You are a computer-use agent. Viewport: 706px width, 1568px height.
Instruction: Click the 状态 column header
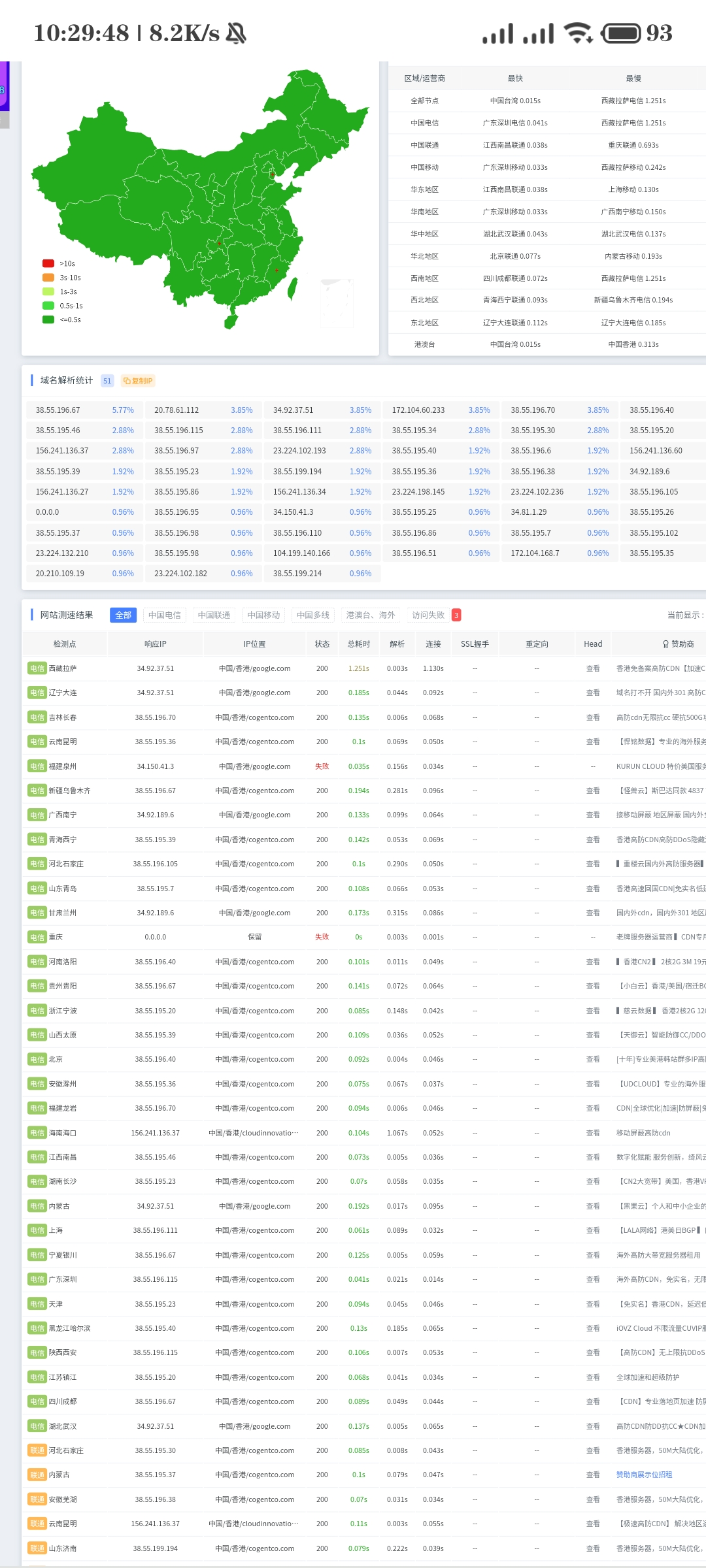[x=322, y=644]
